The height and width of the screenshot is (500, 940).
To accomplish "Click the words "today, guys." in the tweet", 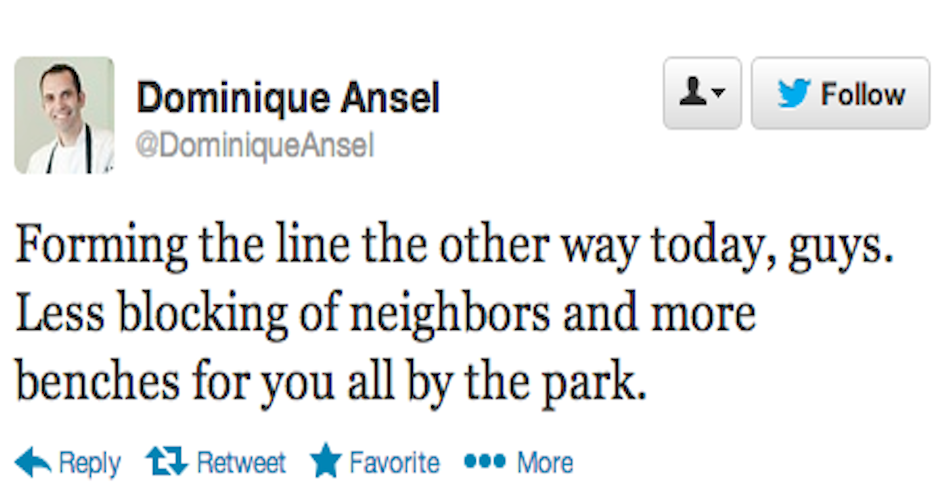I will coord(772,248).
